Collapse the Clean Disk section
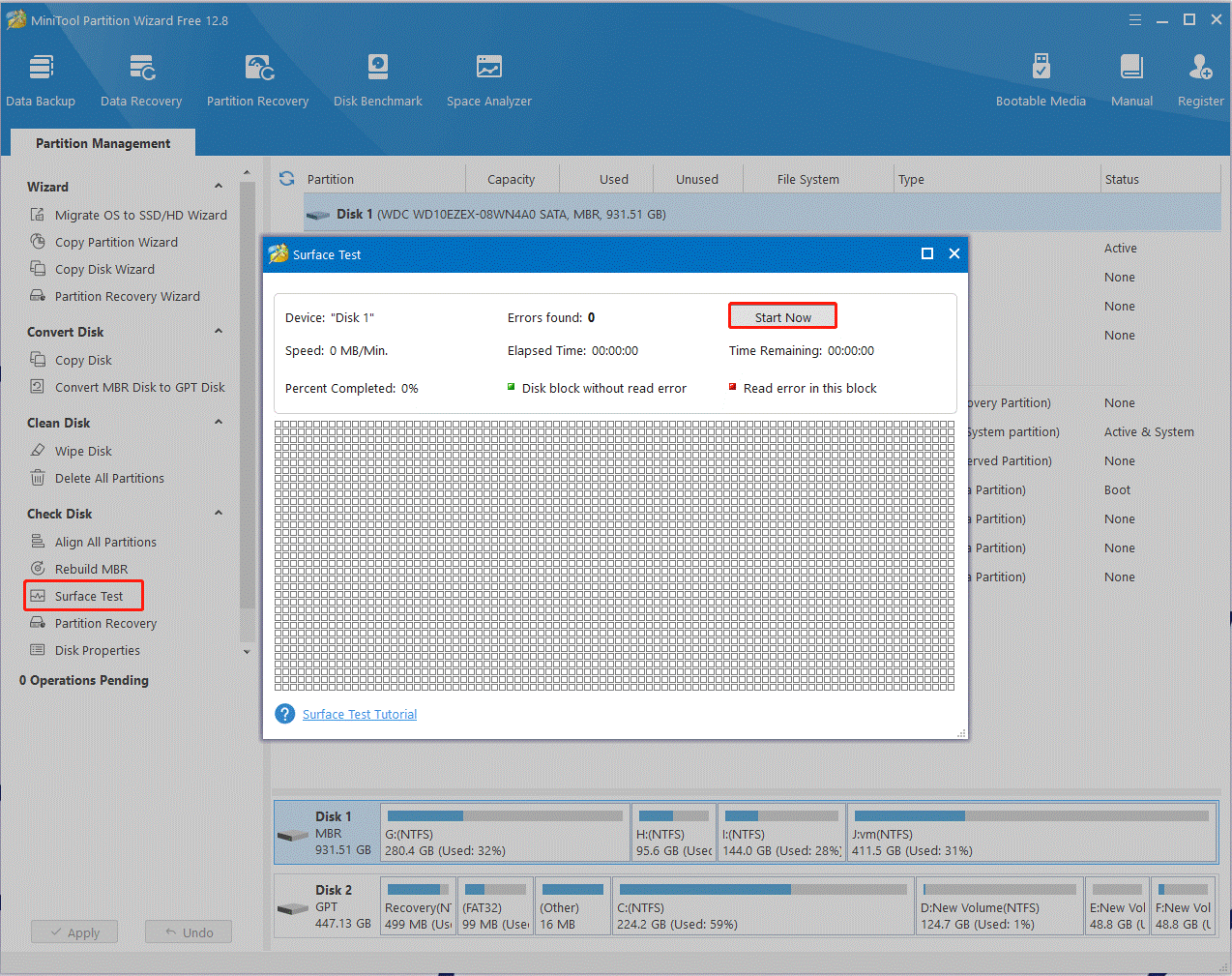This screenshot has width=1232, height=976. point(219,422)
